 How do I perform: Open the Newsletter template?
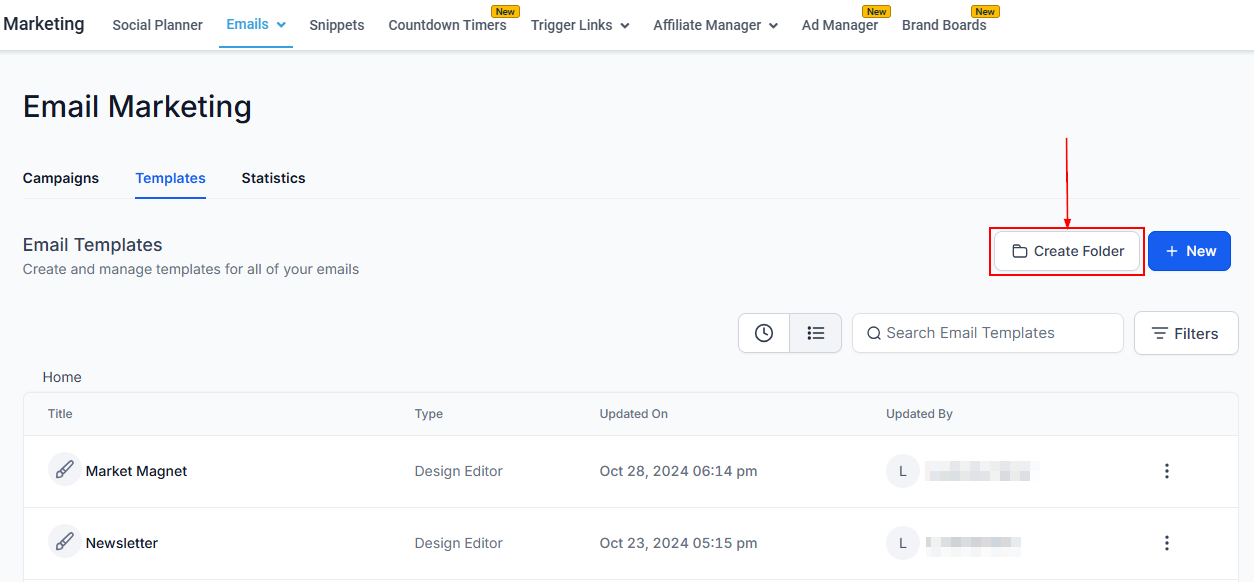click(122, 543)
